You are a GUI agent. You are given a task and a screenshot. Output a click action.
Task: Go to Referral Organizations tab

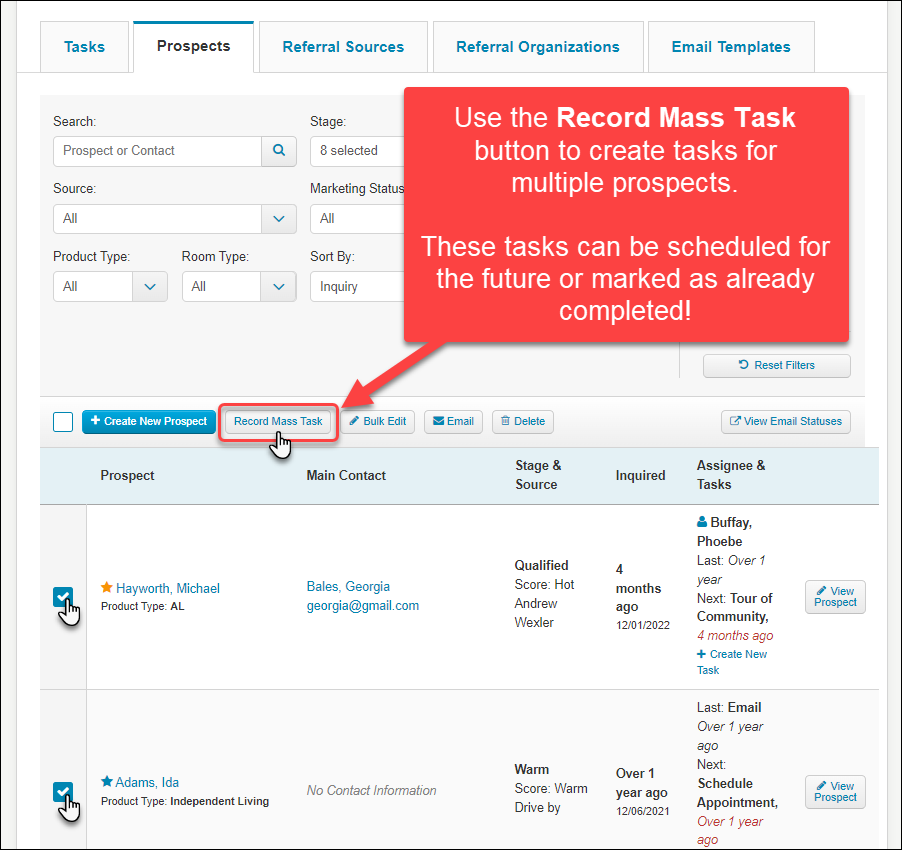[538, 47]
